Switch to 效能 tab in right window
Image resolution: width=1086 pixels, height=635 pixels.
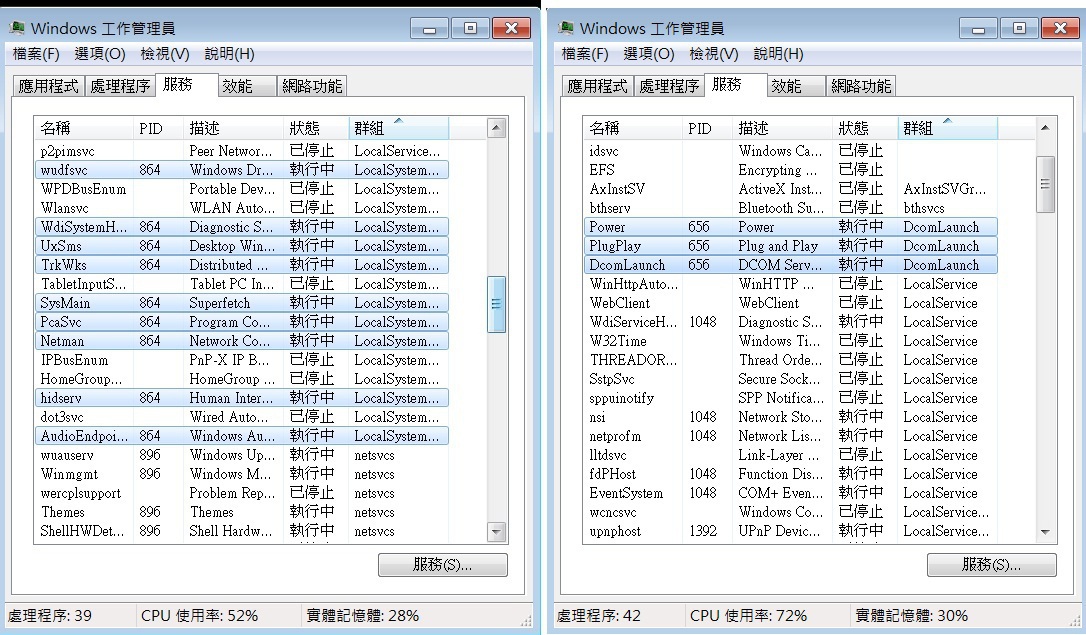pos(796,86)
